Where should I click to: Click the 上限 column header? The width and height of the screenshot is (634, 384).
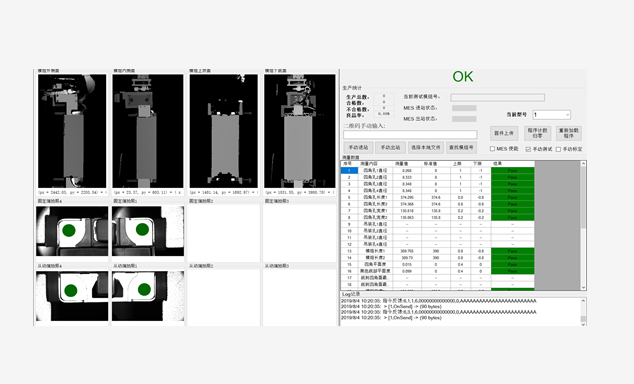click(461, 164)
